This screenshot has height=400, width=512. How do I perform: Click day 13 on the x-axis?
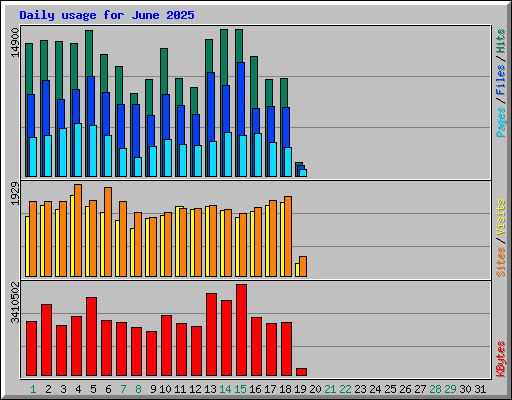210,389
